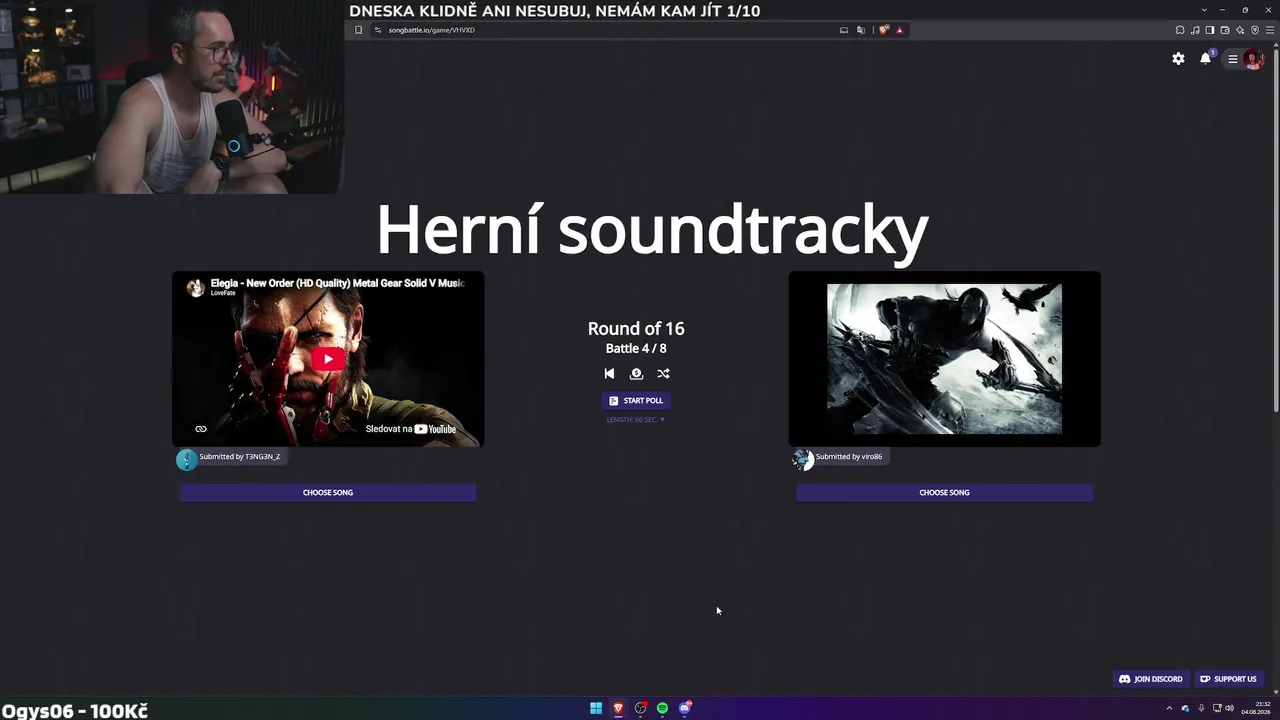This screenshot has width=1280, height=720.
Task: Open the browser extensions puzzle icon
Action: (x=1180, y=30)
